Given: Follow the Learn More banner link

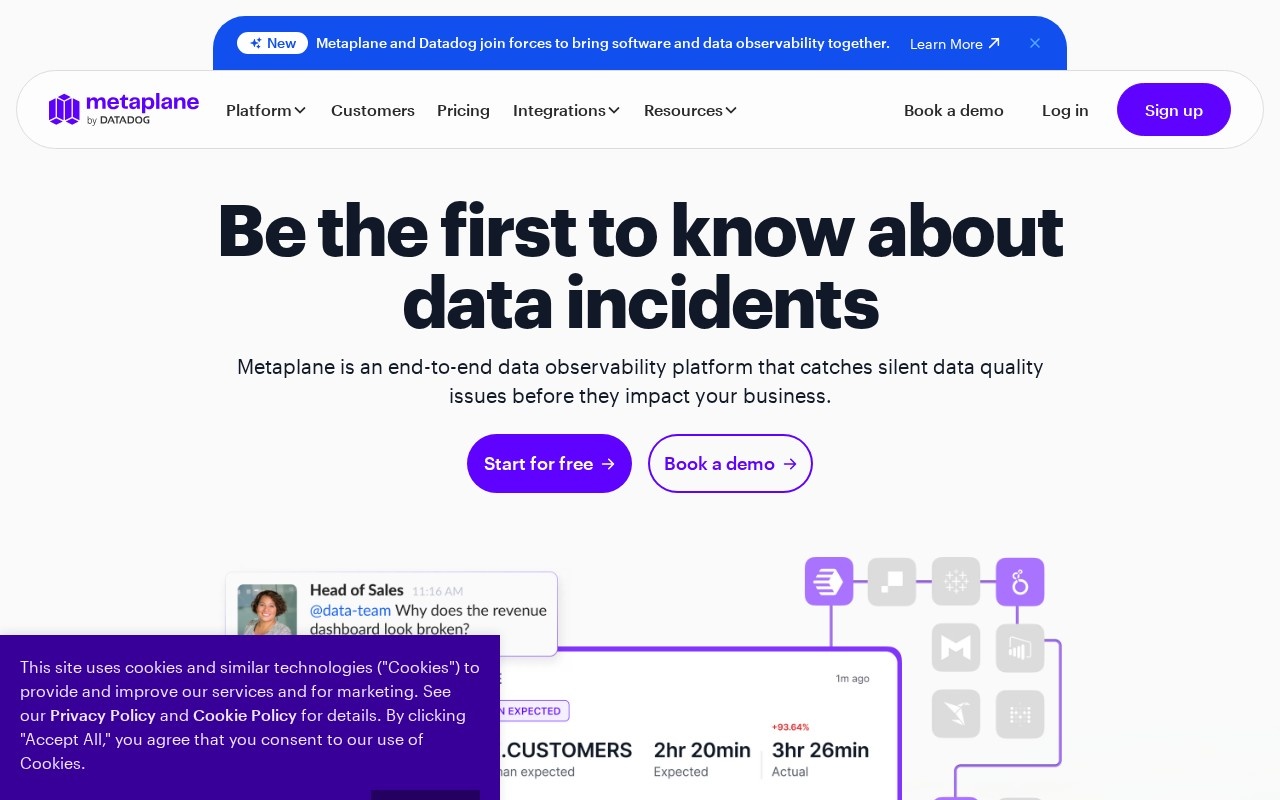Looking at the screenshot, I should [x=955, y=44].
